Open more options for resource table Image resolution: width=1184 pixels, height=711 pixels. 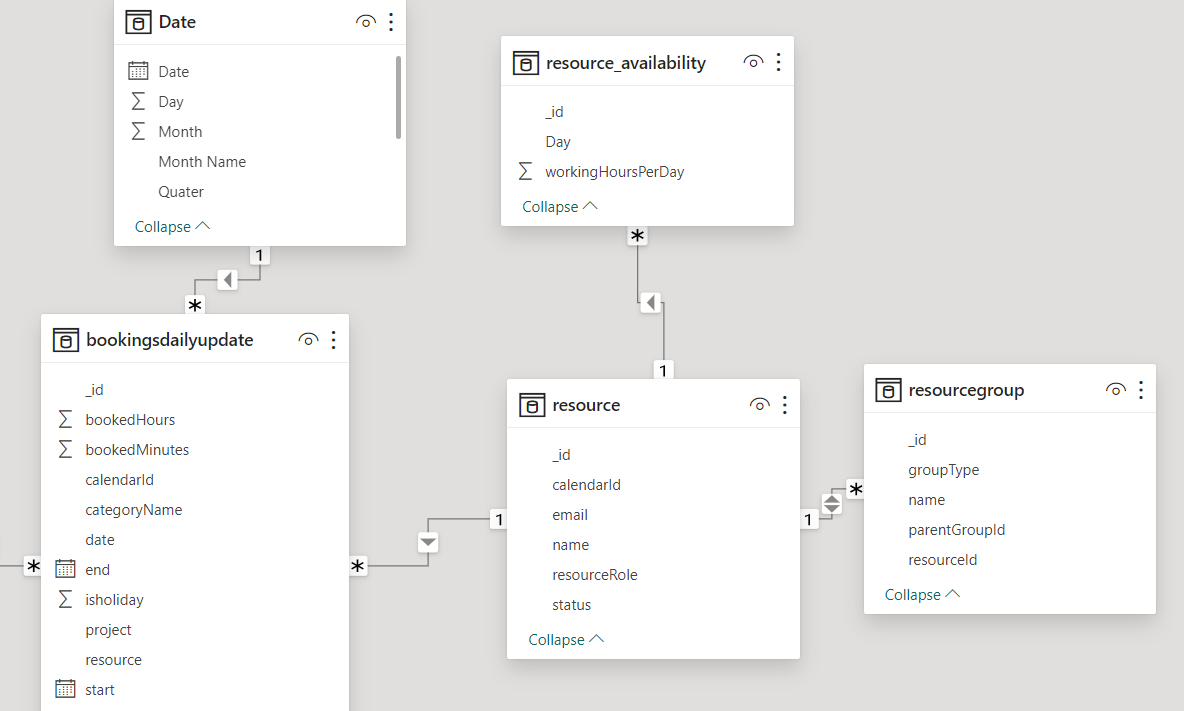(785, 405)
